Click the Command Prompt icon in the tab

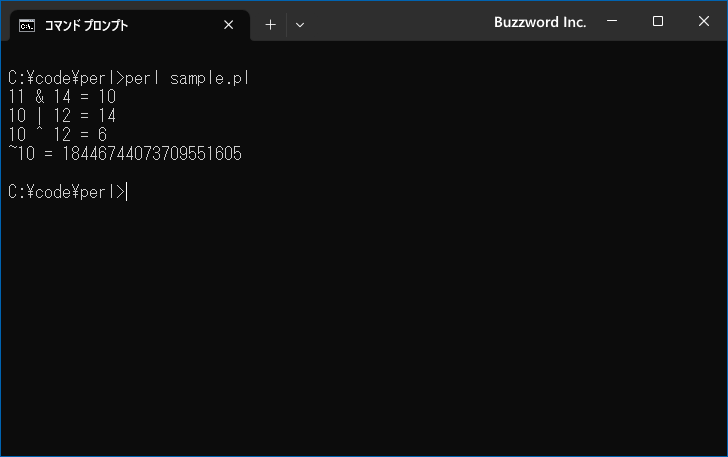click(x=26, y=26)
